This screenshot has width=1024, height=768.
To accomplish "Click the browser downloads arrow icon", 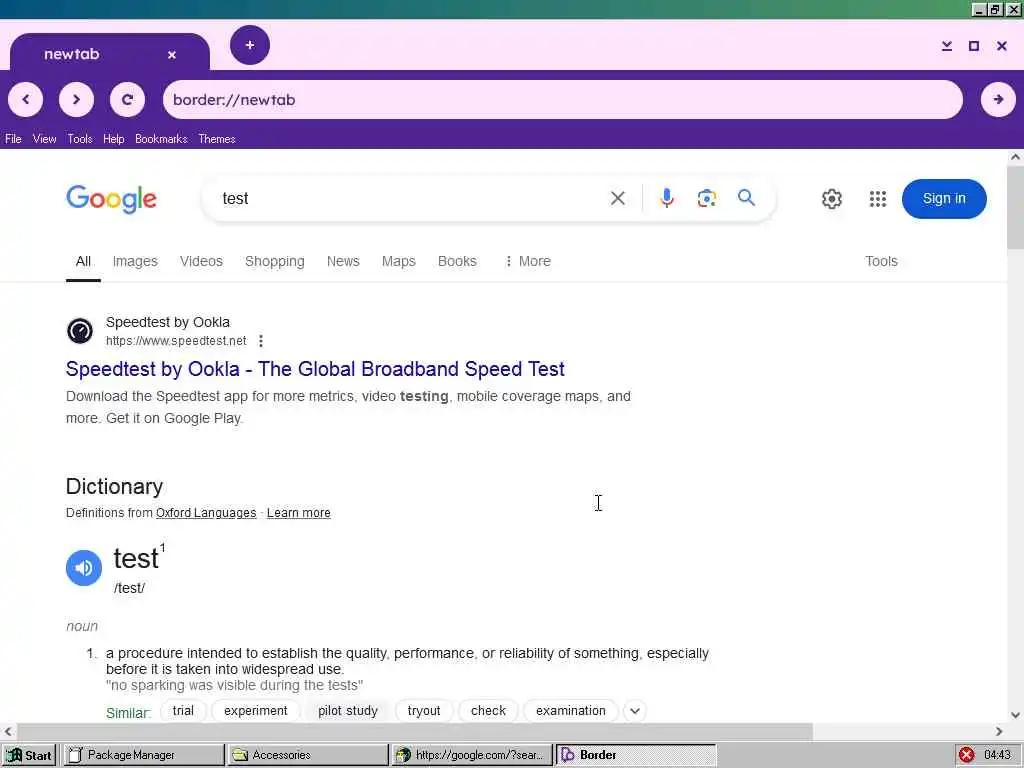I will point(946,46).
